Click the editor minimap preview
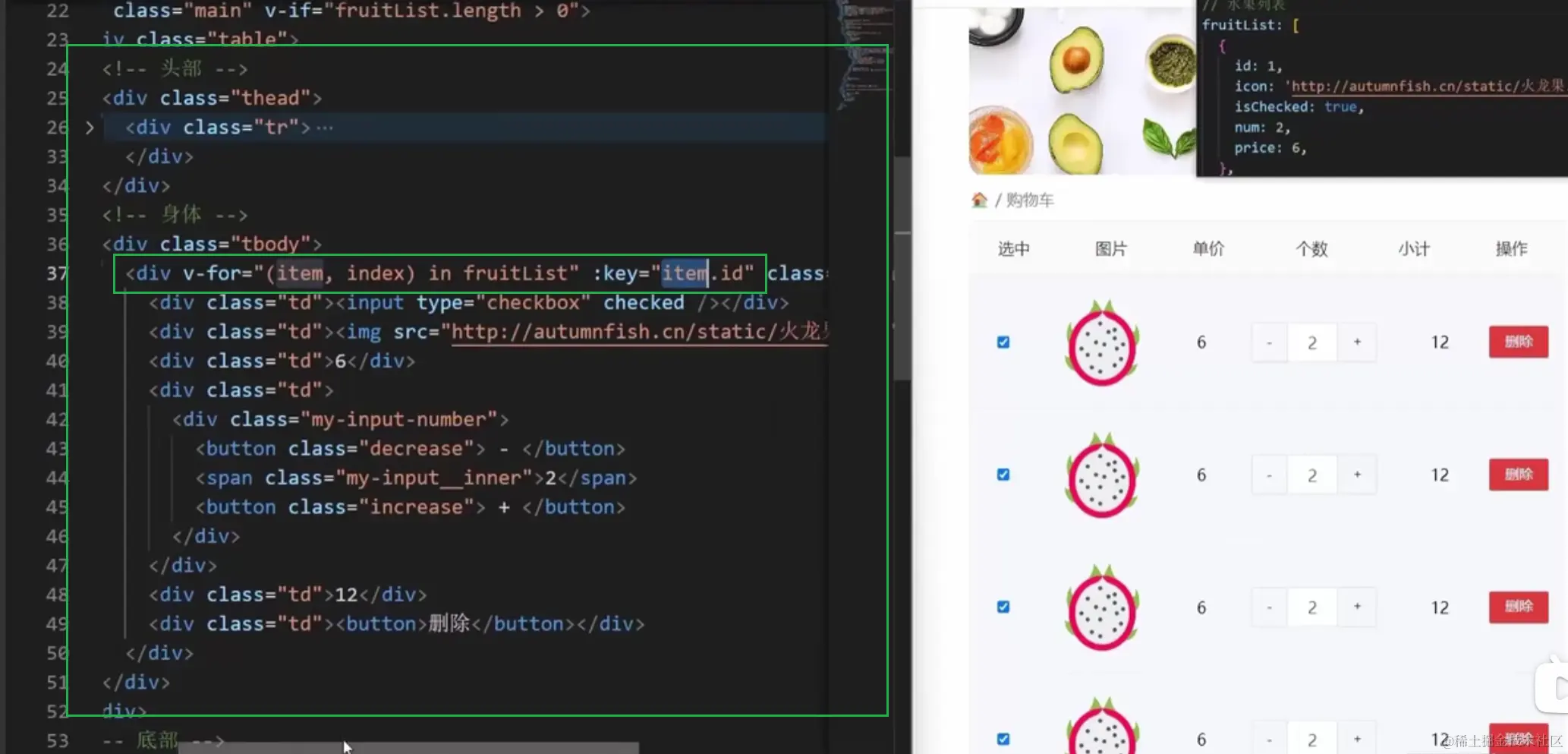The image size is (1568, 754). (864, 57)
